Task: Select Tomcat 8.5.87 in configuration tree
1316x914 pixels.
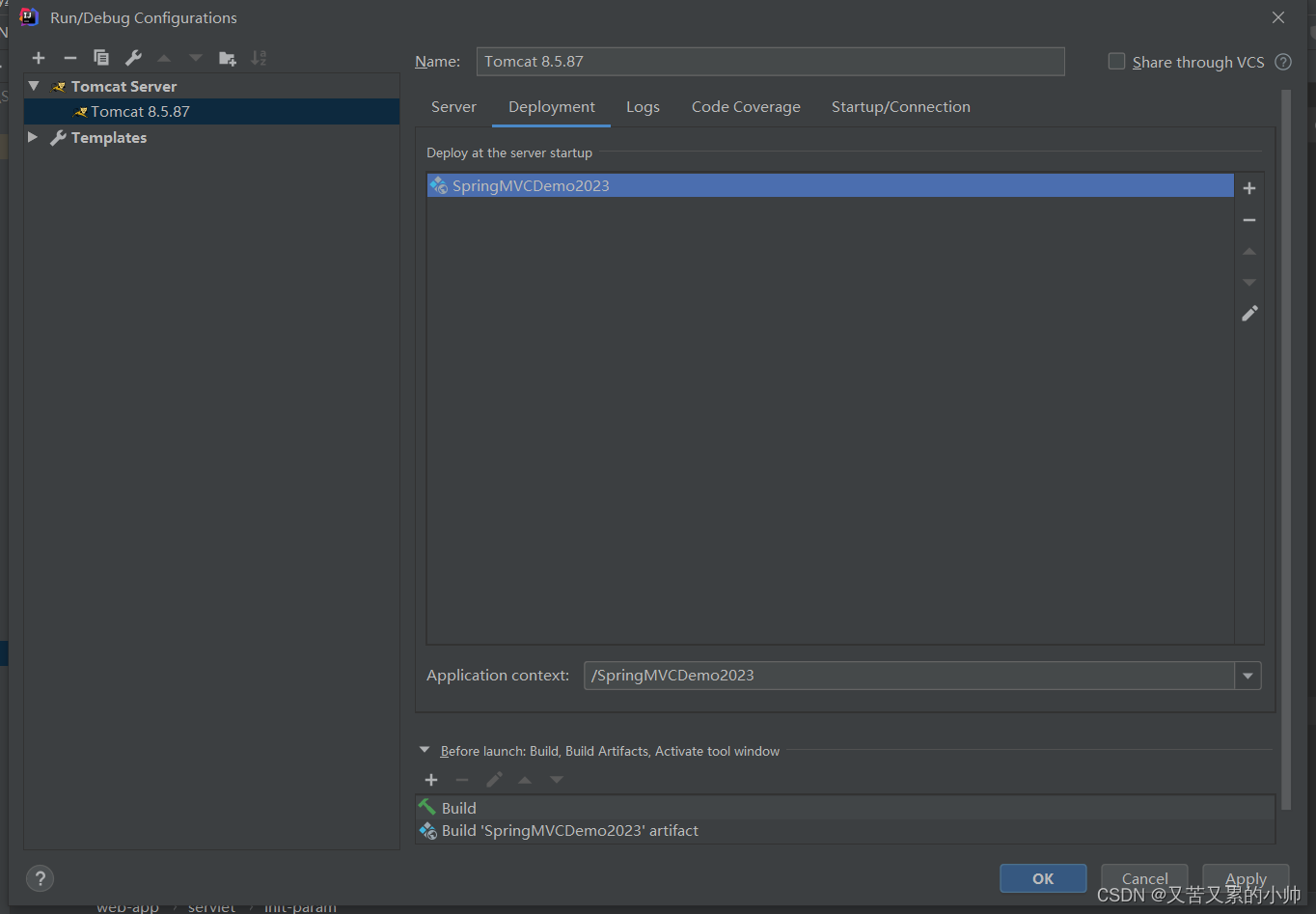Action: [211, 112]
